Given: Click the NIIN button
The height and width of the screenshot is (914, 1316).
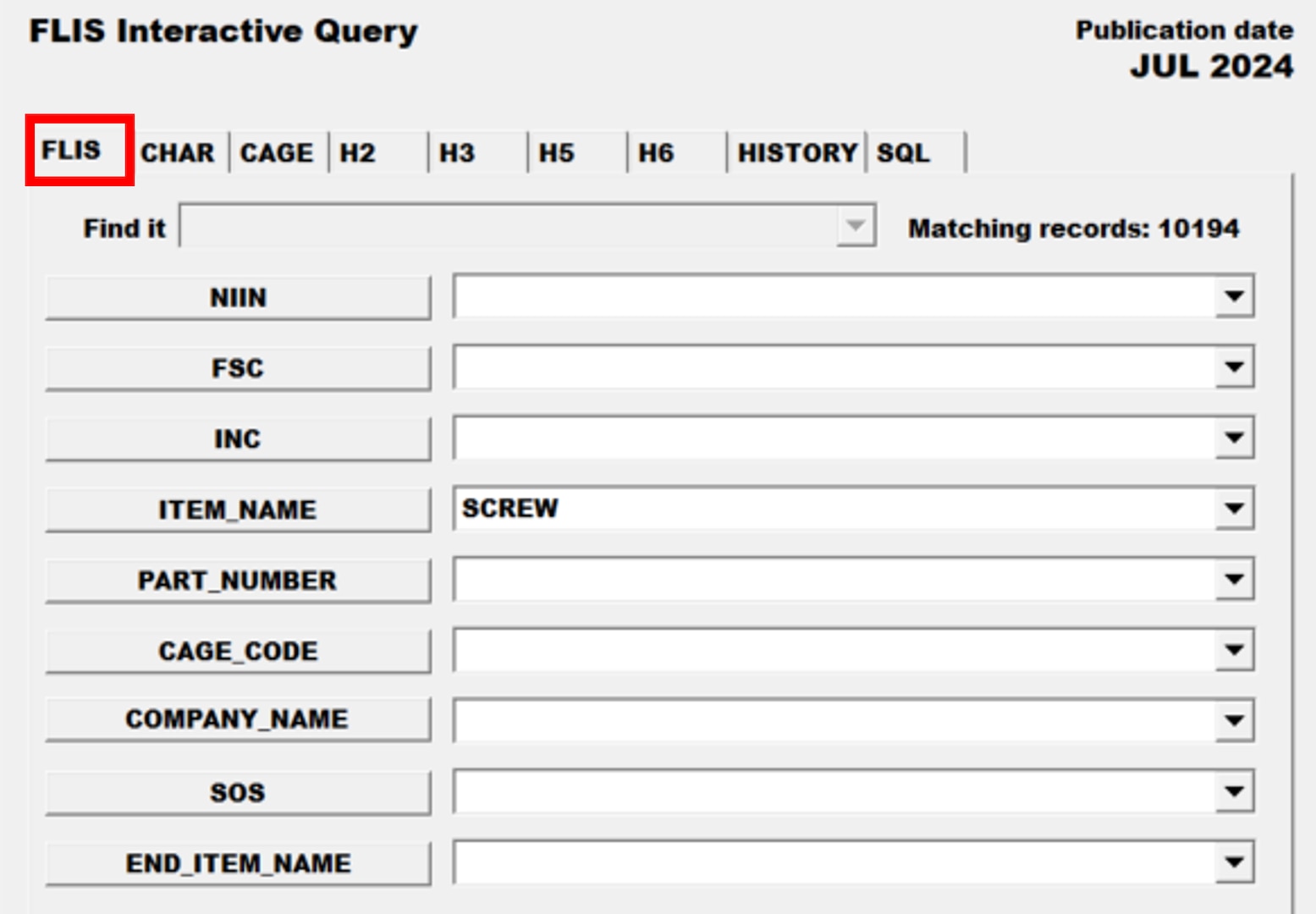Looking at the screenshot, I should tap(238, 298).
